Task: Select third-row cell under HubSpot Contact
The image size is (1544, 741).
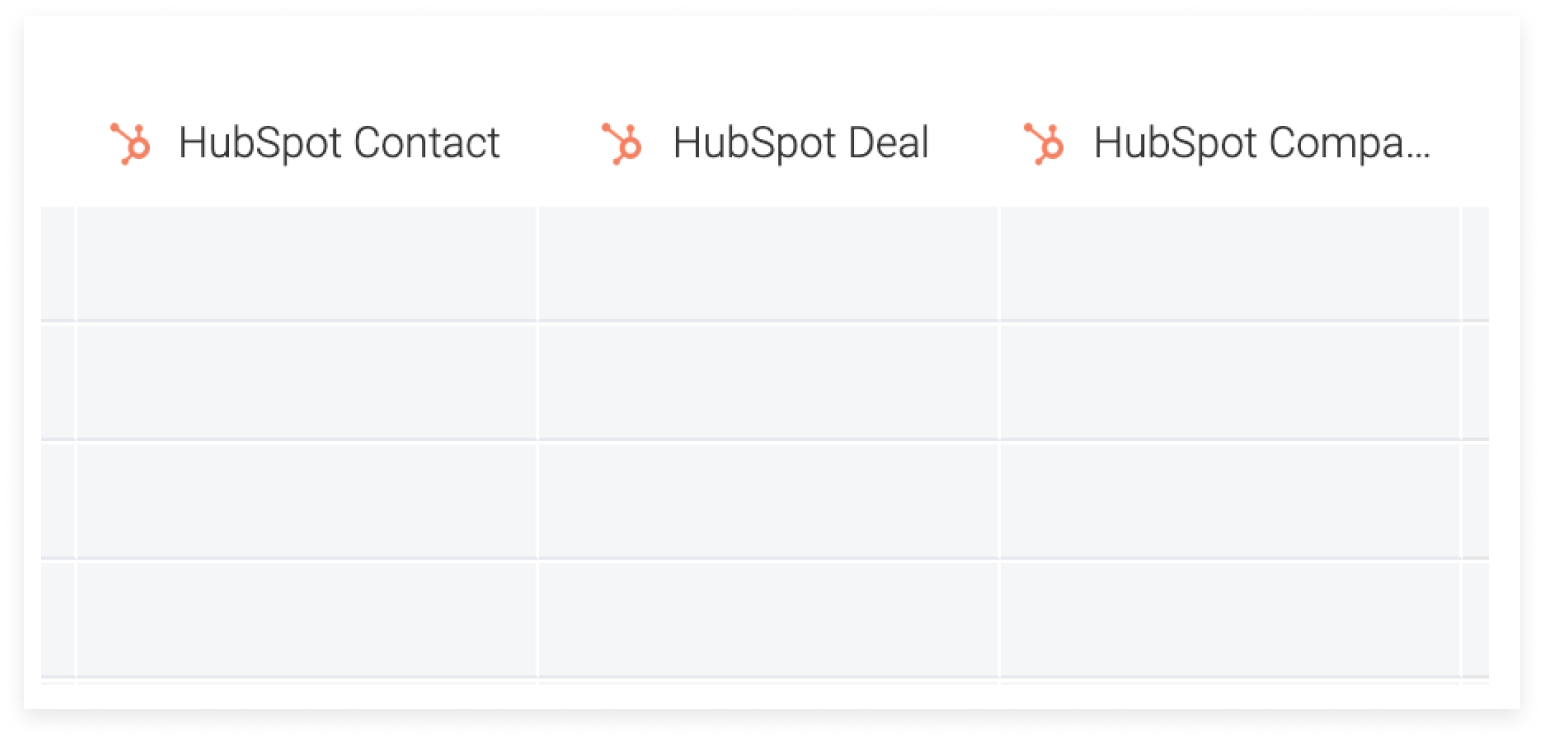Action: 307,500
